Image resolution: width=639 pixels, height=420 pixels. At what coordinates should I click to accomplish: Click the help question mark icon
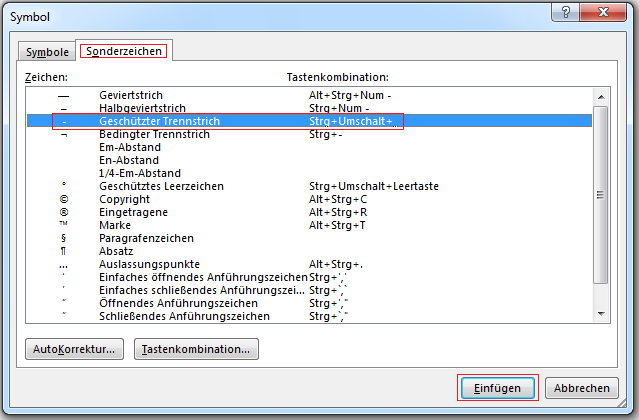(565, 12)
